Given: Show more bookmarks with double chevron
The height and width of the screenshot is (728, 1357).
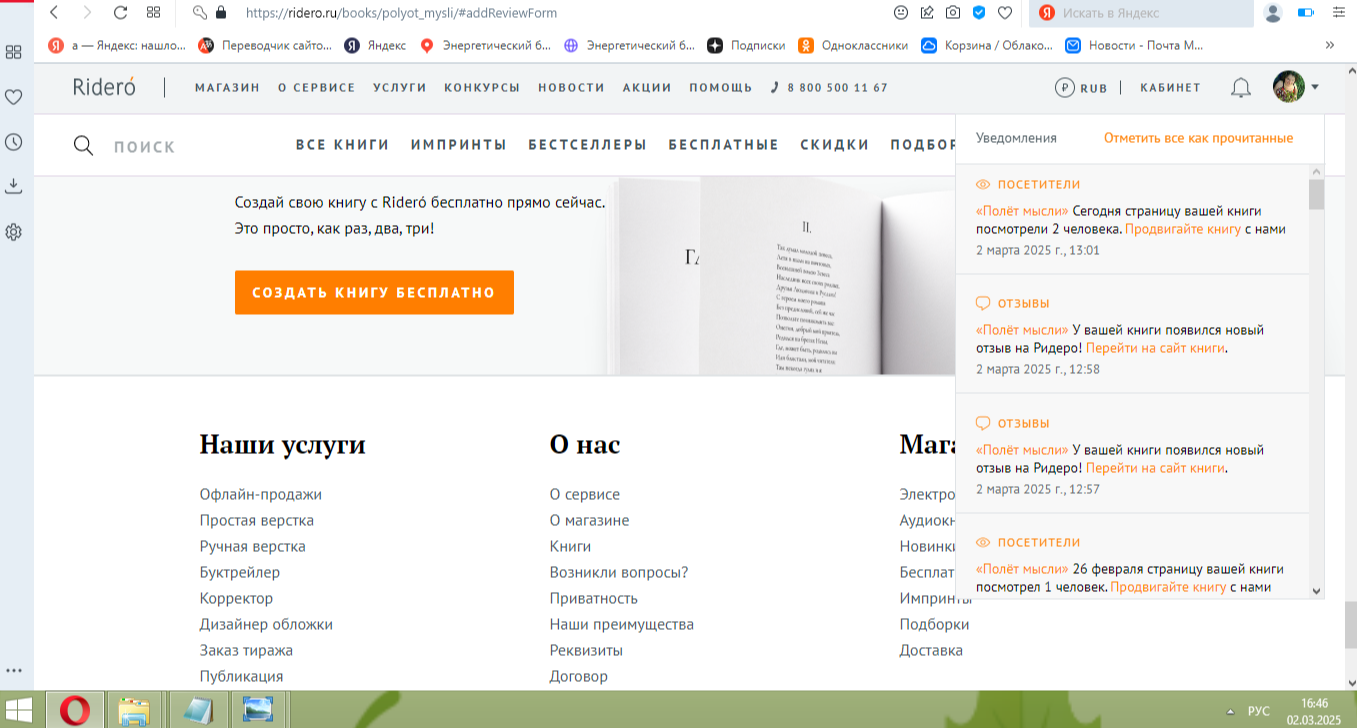Looking at the screenshot, I should pos(1329,45).
